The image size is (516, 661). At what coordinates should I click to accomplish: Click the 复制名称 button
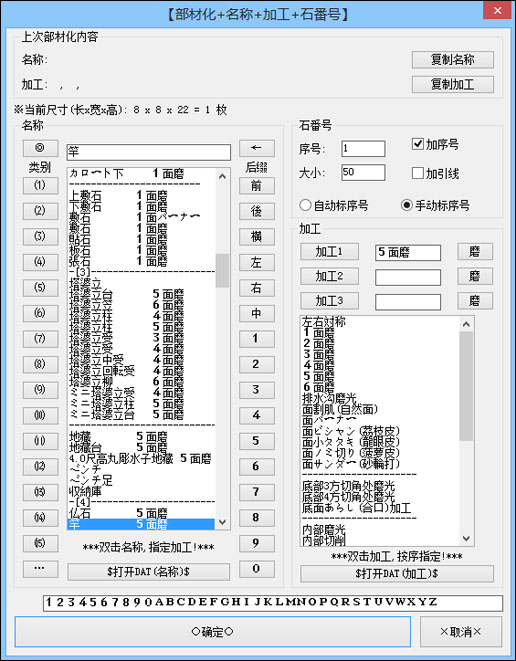point(453,59)
